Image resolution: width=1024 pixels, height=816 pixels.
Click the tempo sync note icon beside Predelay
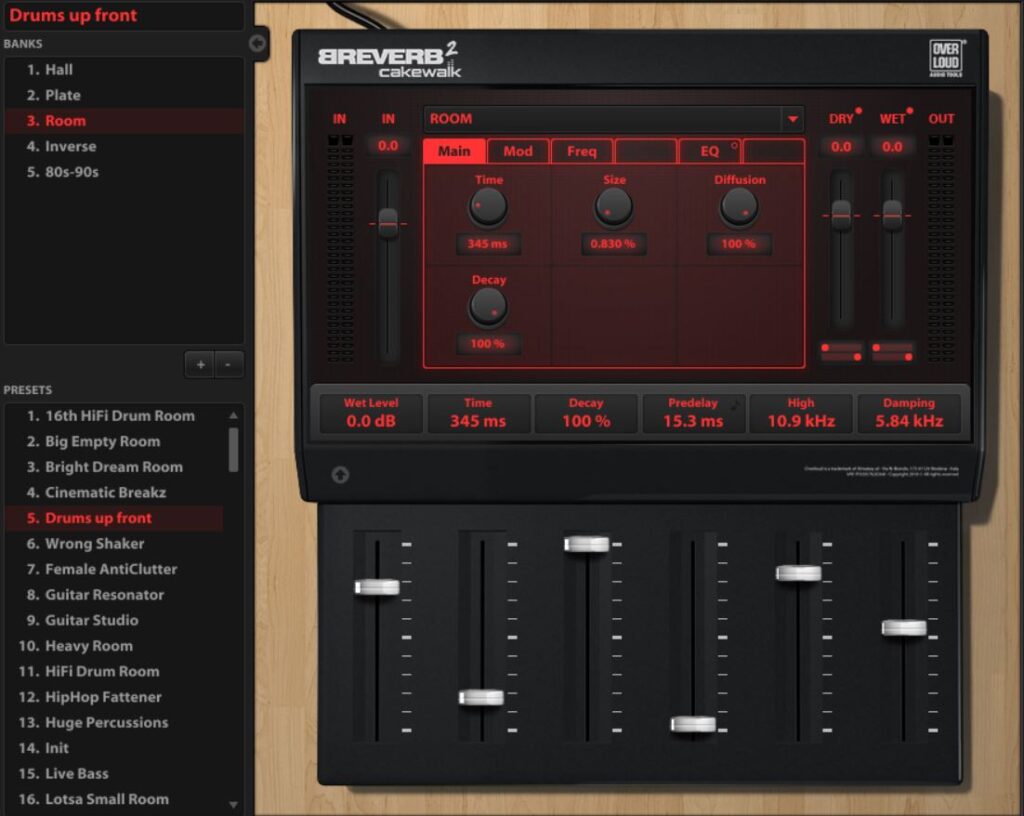pyautogui.click(x=736, y=403)
